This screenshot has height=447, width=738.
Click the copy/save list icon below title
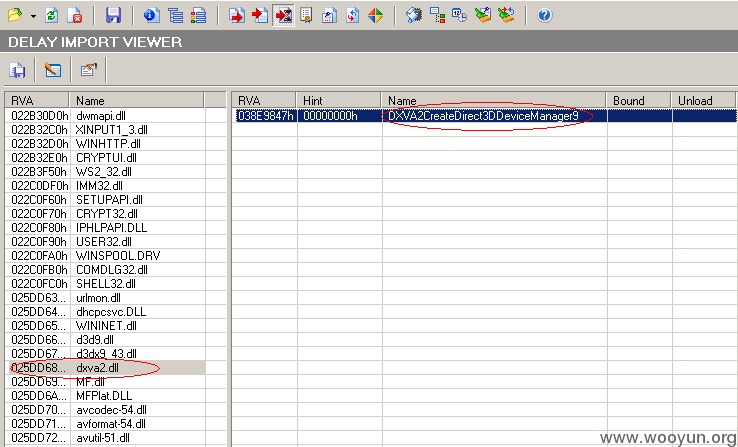17,70
